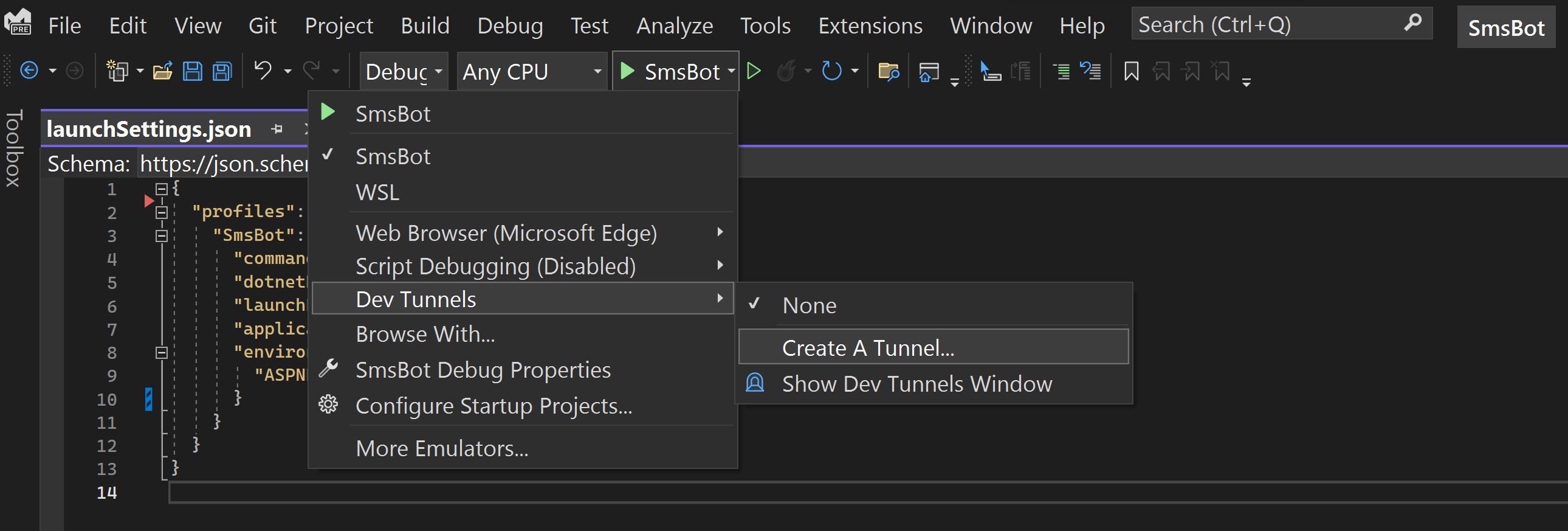
Task: Choose Configure Startup Projects...
Action: click(523, 406)
